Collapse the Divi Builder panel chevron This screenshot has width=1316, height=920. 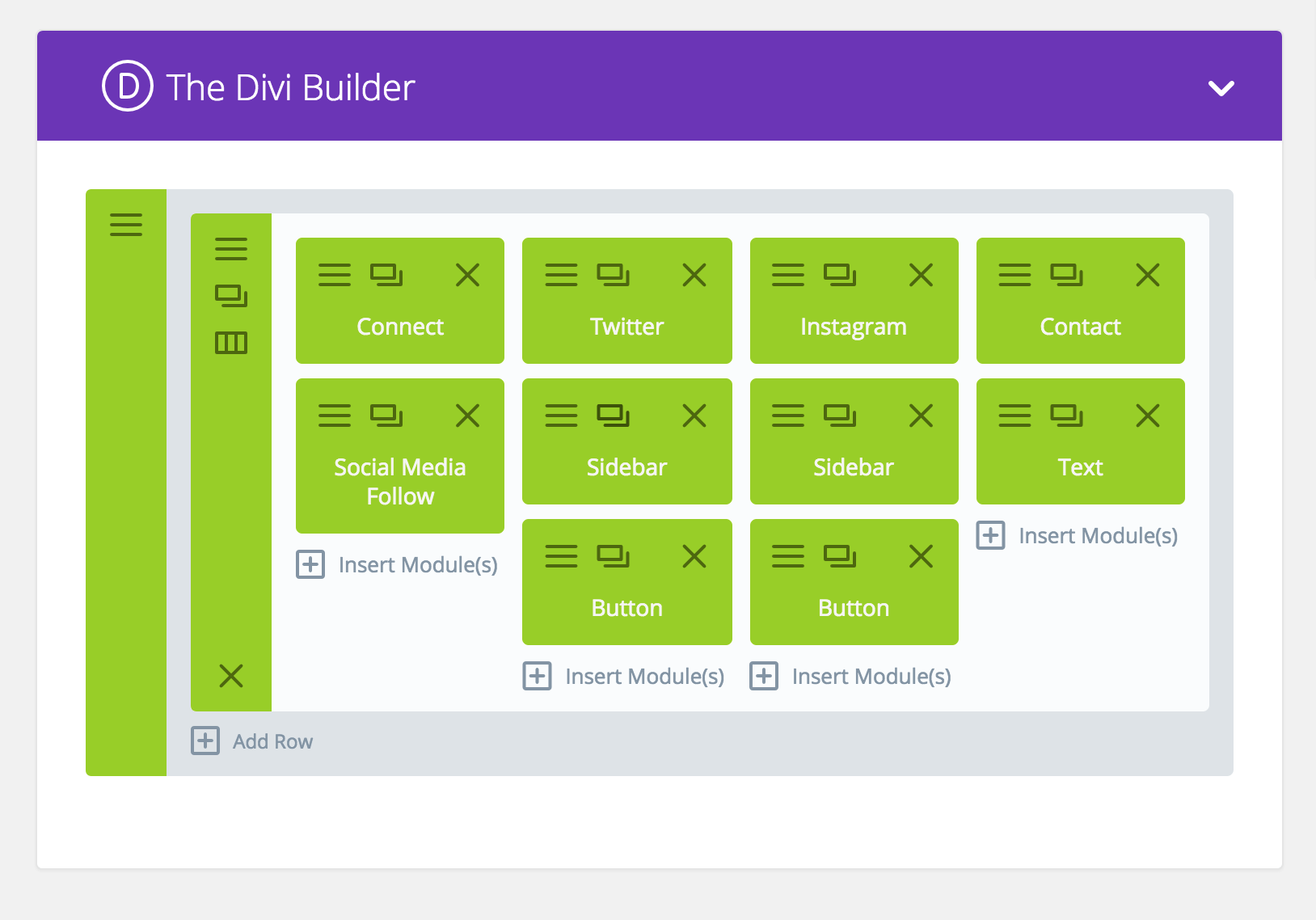pos(1221,87)
